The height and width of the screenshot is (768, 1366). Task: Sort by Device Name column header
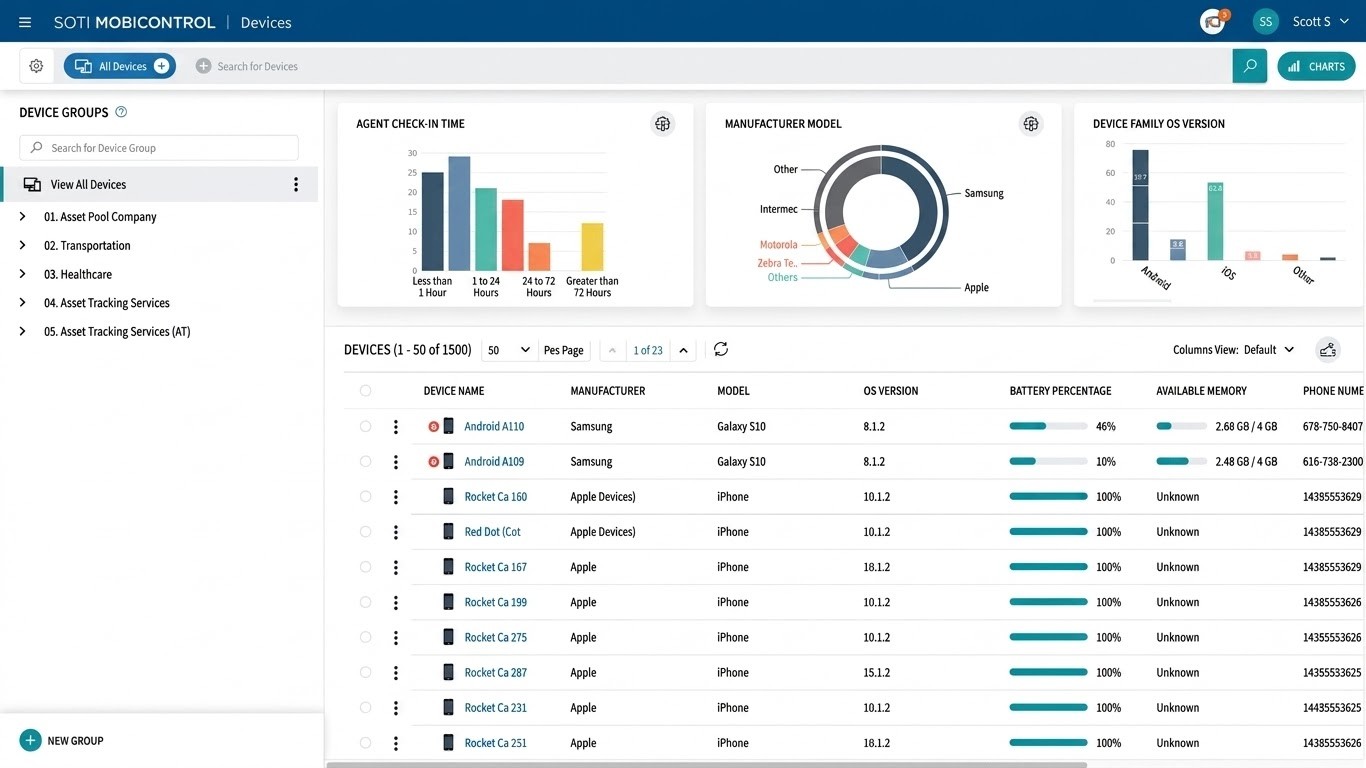[454, 391]
